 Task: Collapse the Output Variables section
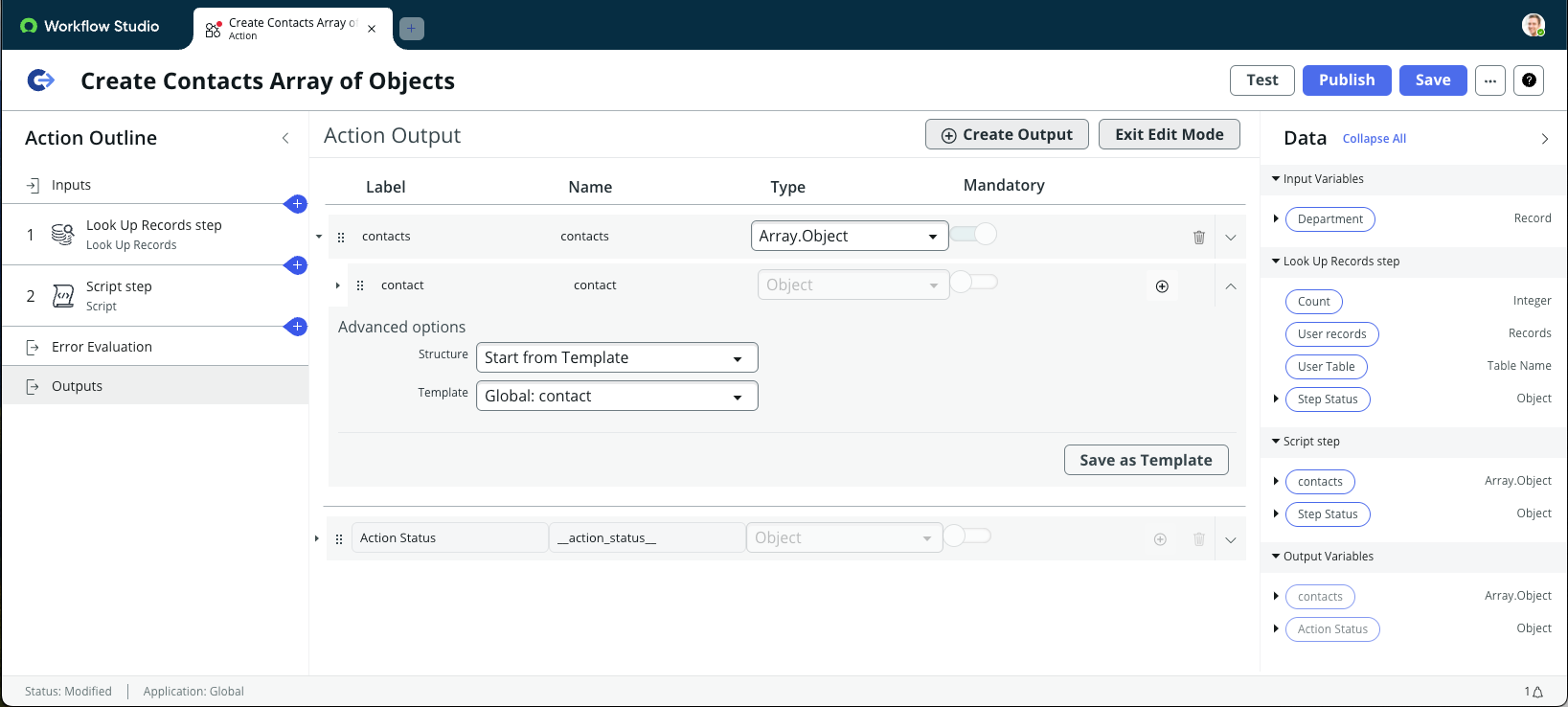click(1276, 556)
